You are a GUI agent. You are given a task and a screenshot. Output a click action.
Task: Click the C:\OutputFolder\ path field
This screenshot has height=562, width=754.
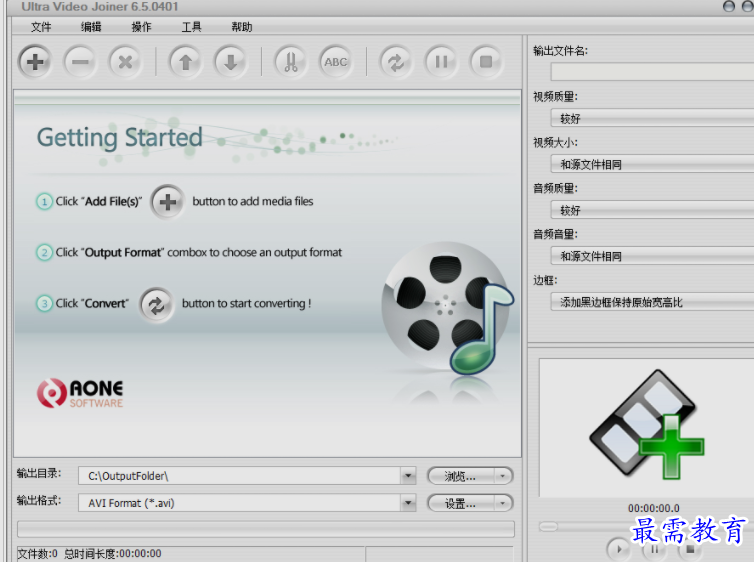[239, 476]
